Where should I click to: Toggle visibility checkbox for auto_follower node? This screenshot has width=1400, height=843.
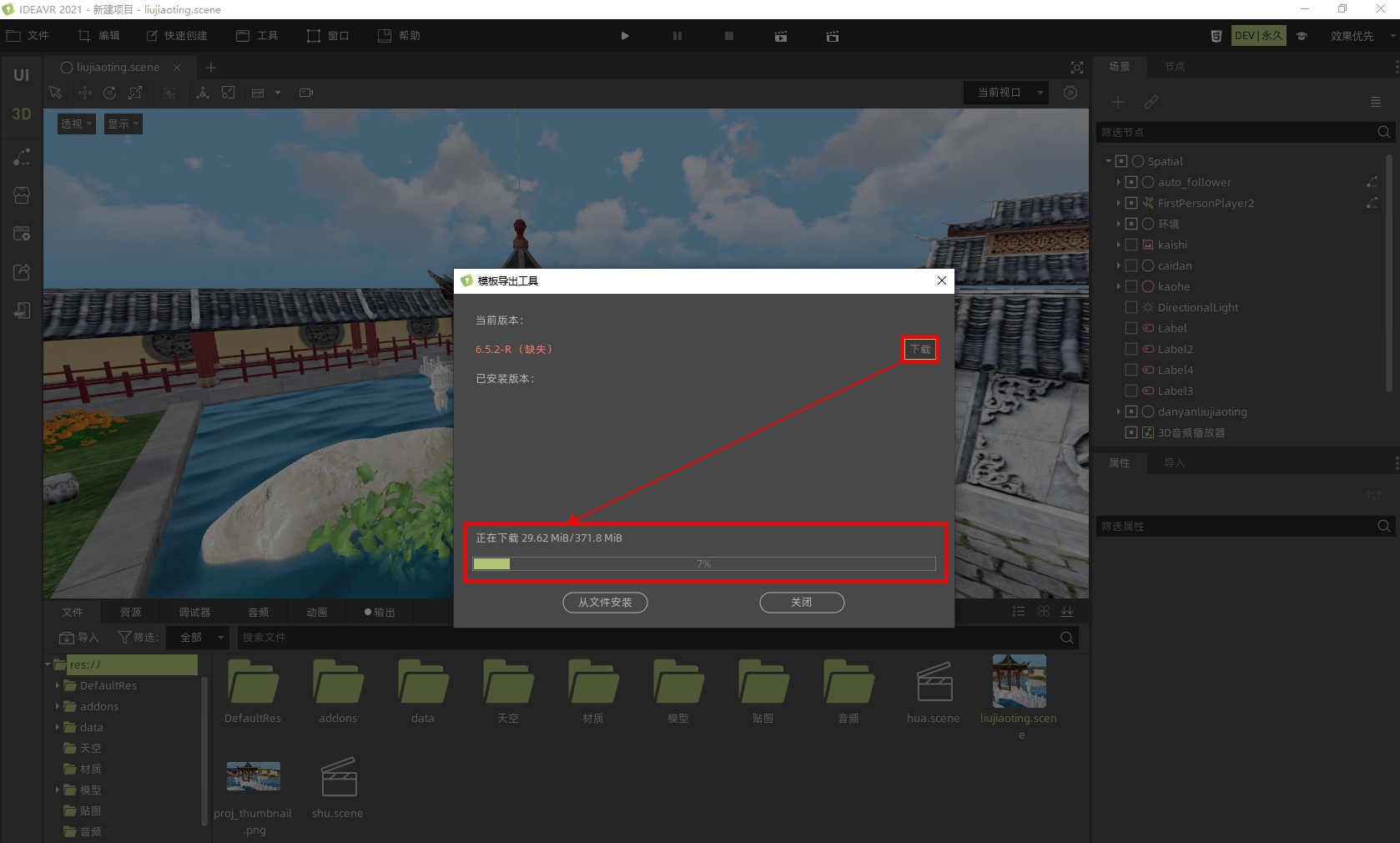pos(1131,182)
